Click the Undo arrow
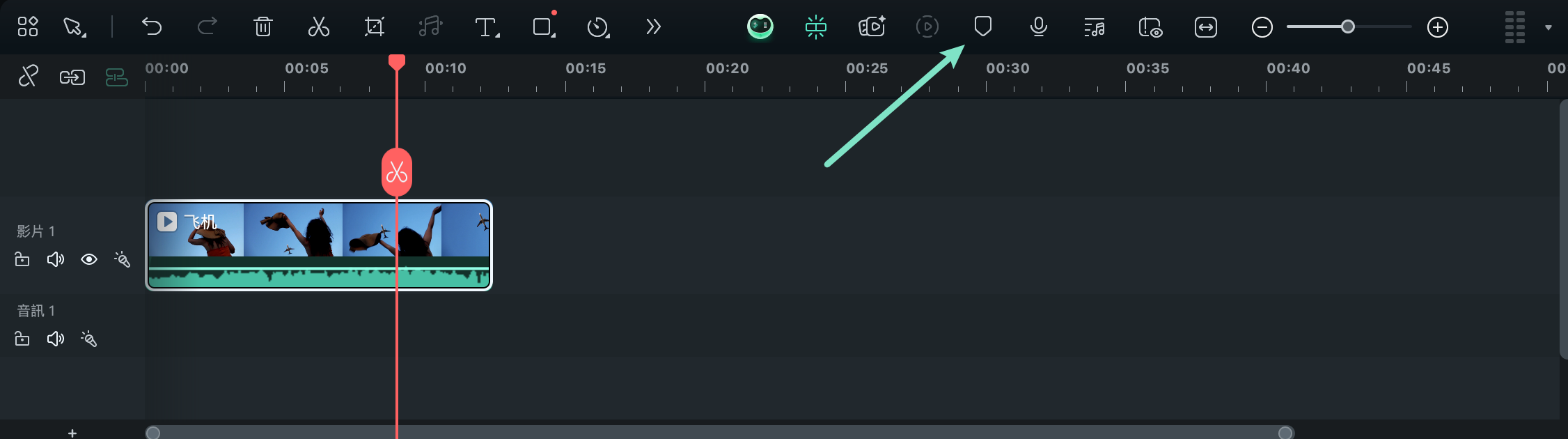This screenshot has height=439, width=1568. point(151,26)
